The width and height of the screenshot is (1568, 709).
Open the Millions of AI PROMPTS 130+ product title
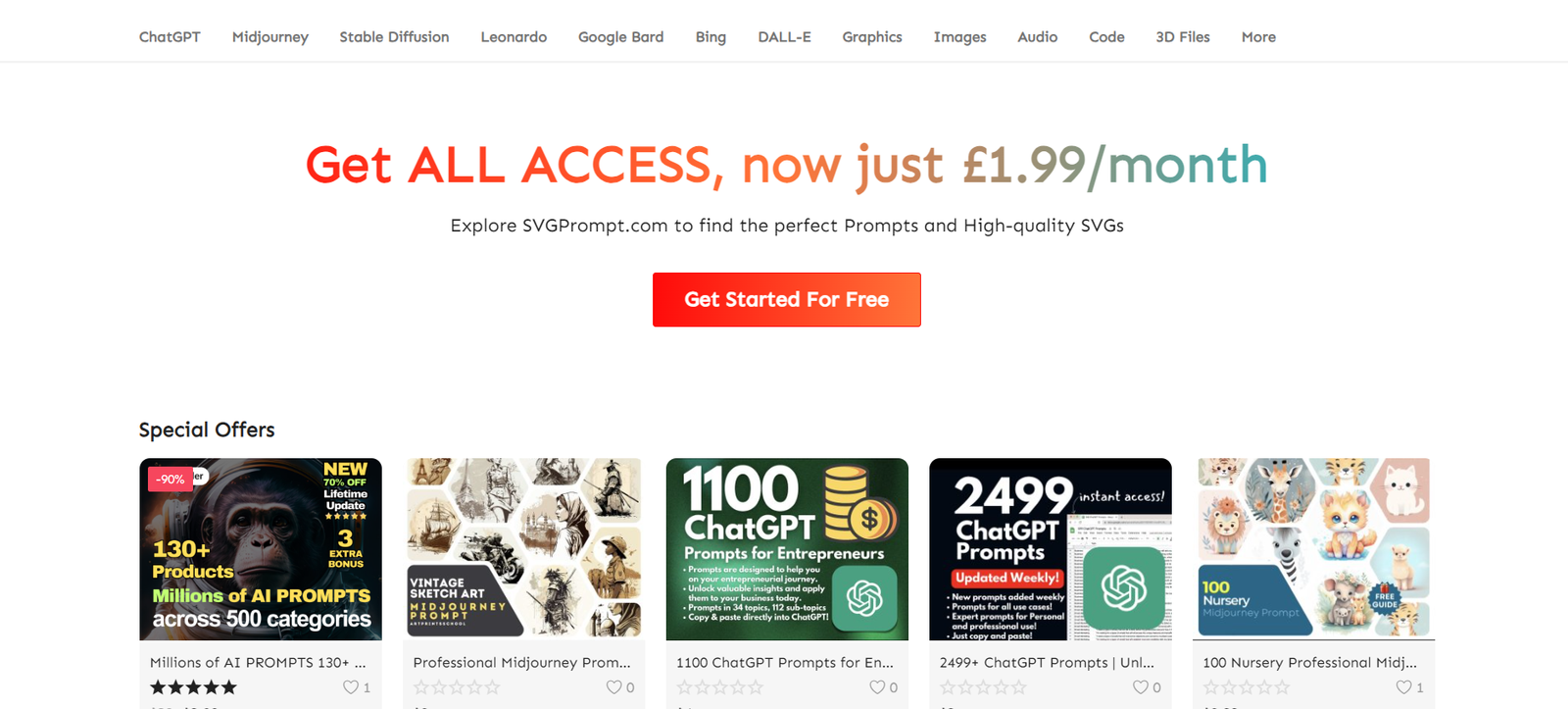tap(258, 662)
